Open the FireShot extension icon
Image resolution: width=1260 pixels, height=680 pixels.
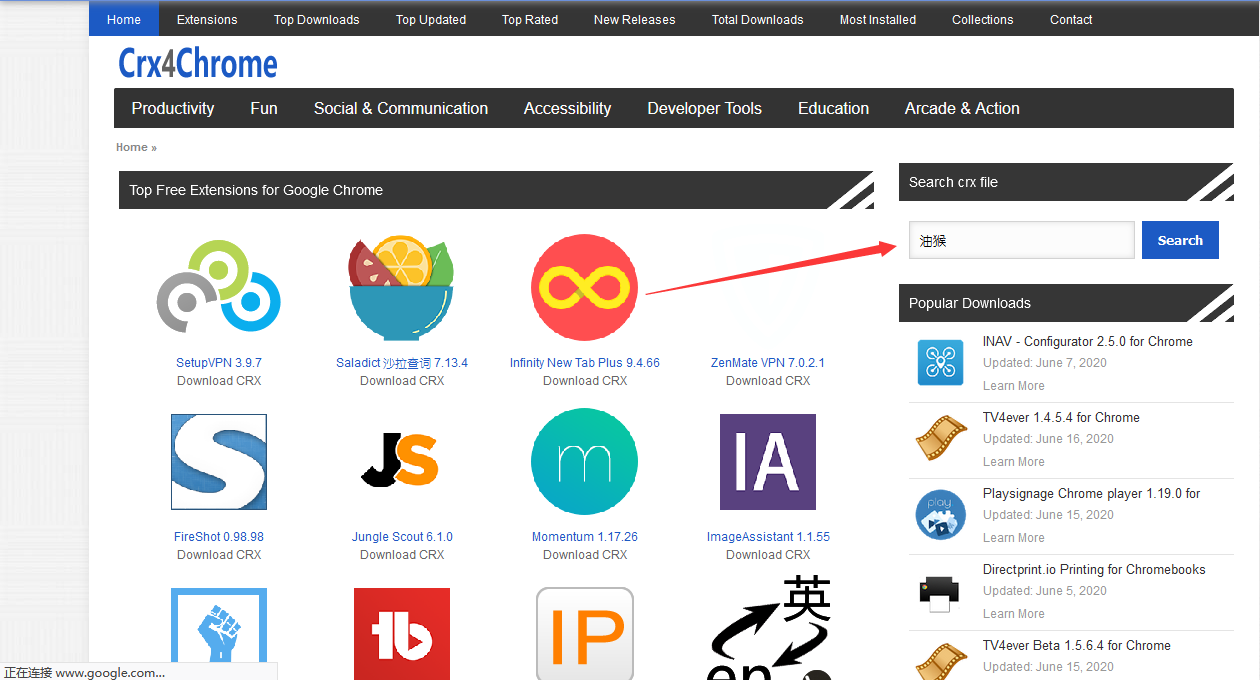(x=219, y=462)
